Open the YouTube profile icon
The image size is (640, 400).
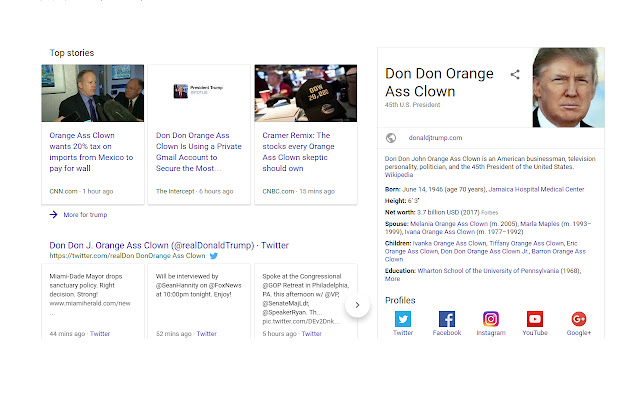535,319
